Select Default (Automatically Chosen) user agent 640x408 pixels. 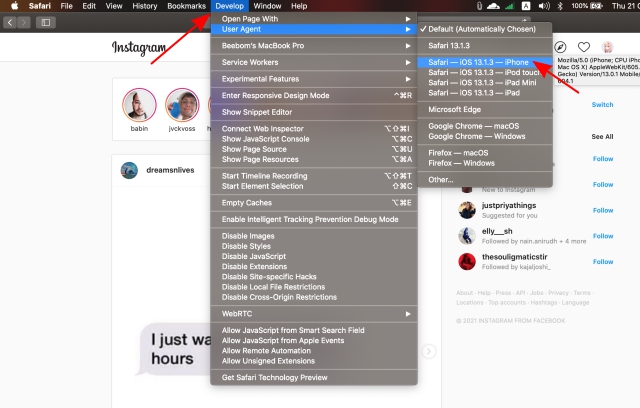coord(485,29)
